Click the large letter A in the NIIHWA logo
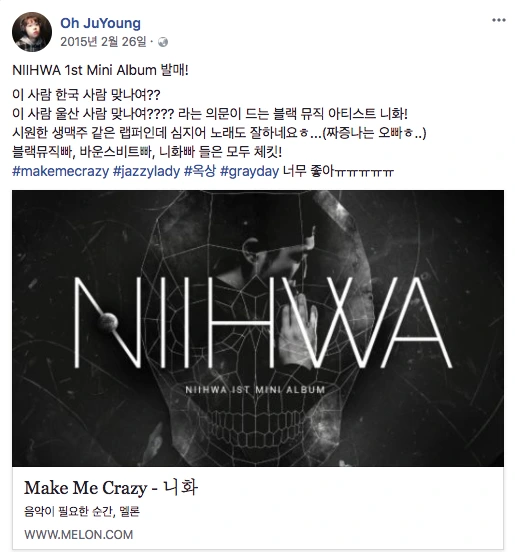The width and height of the screenshot is (515, 552). pyautogui.click(x=411, y=322)
